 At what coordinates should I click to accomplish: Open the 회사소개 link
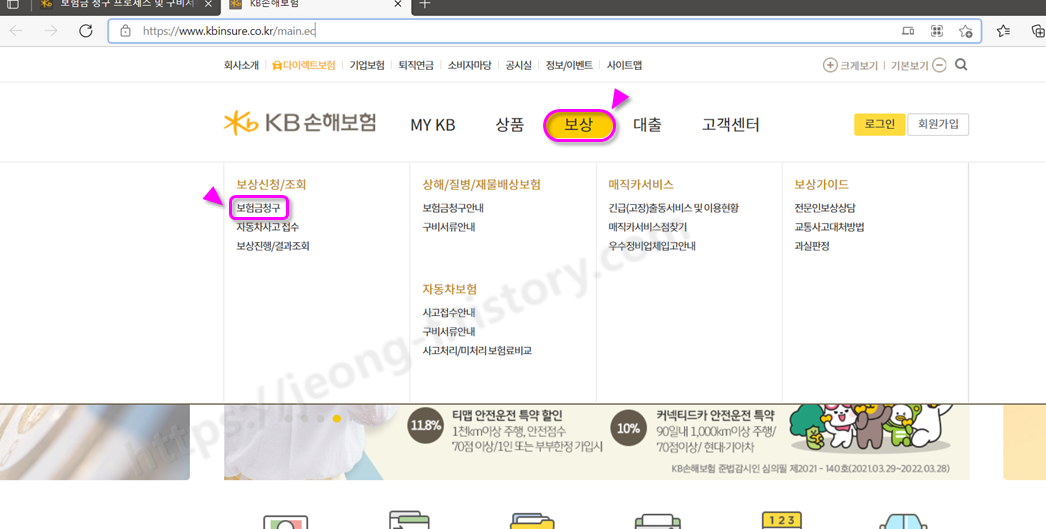pos(241,65)
